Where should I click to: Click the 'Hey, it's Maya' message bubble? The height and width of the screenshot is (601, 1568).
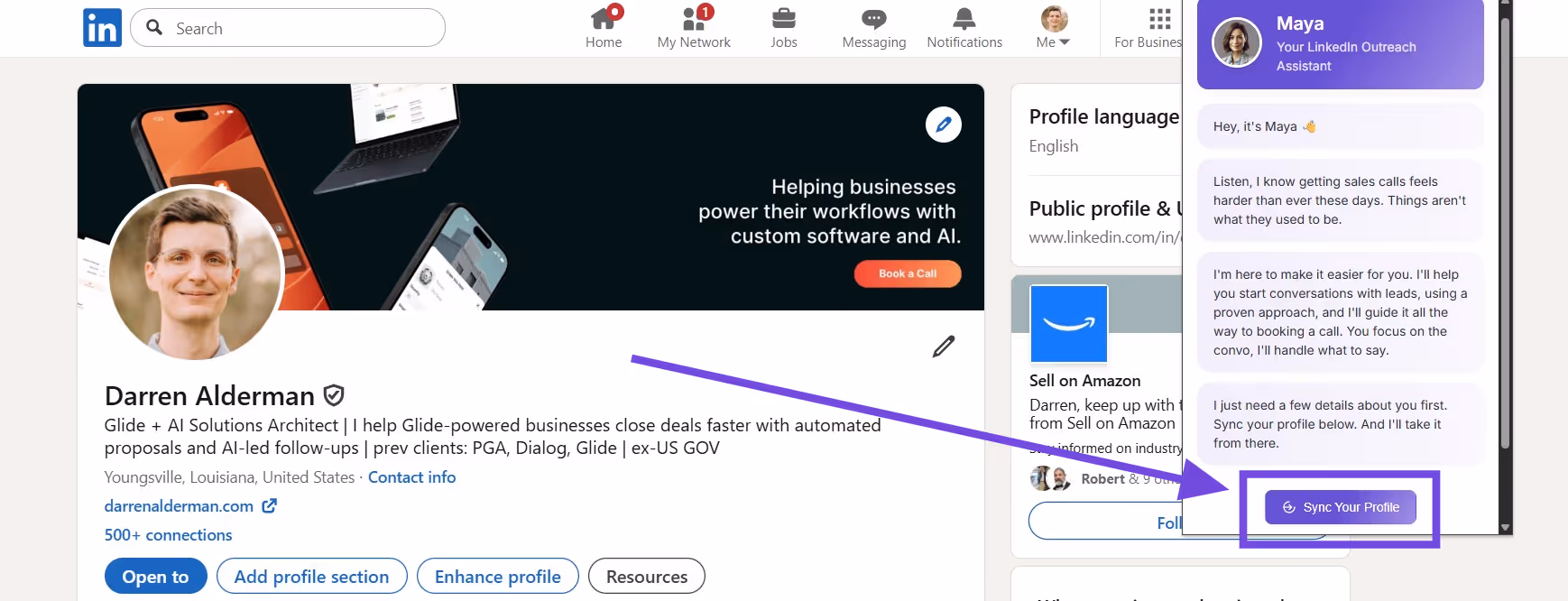1341,126
